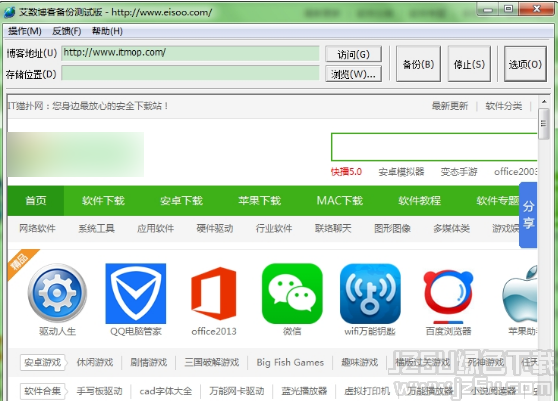Open the 图形图像 category
The height and width of the screenshot is (401, 558).
coord(392,228)
